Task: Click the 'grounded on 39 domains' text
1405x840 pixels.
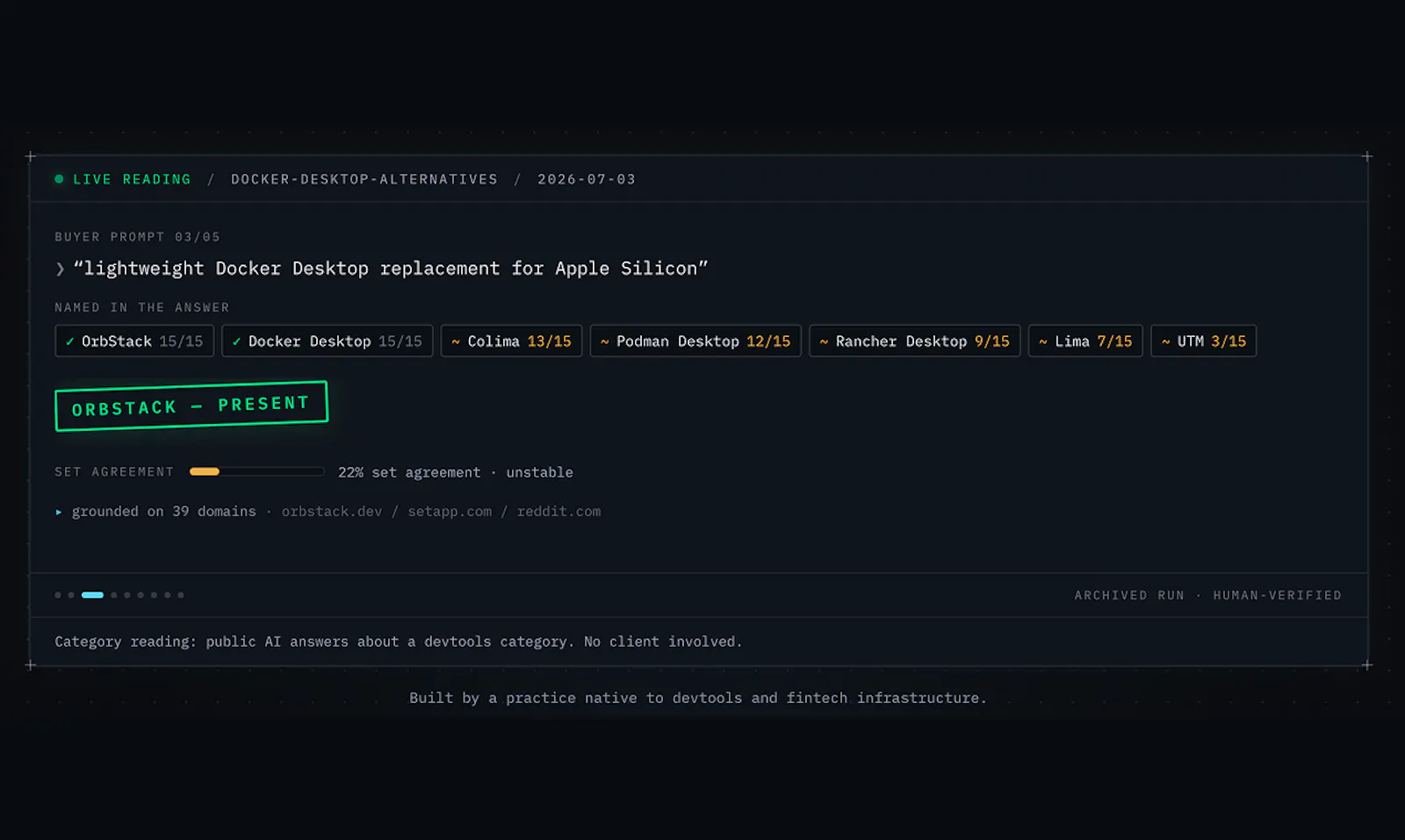Action: point(164,512)
